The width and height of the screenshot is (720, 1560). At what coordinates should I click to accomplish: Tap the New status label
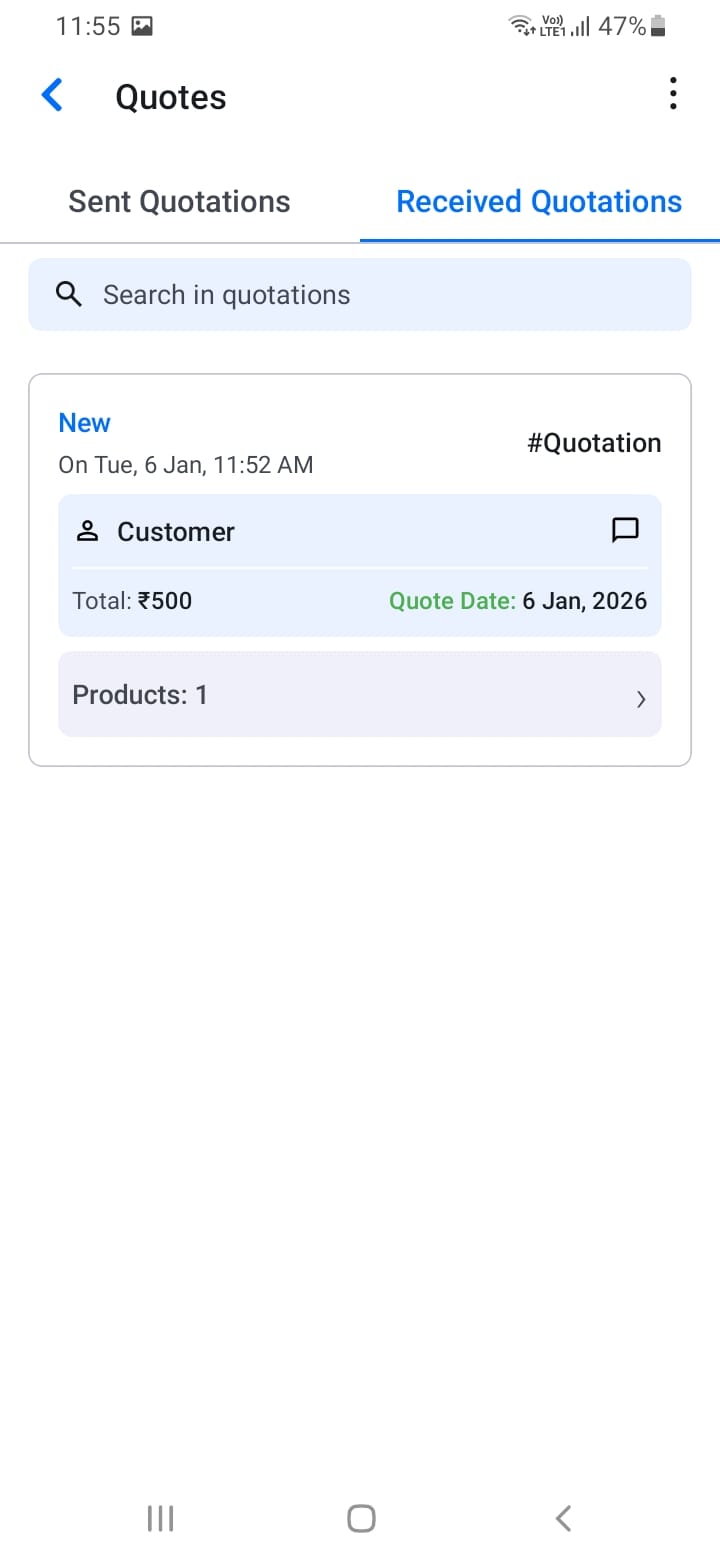coord(85,423)
